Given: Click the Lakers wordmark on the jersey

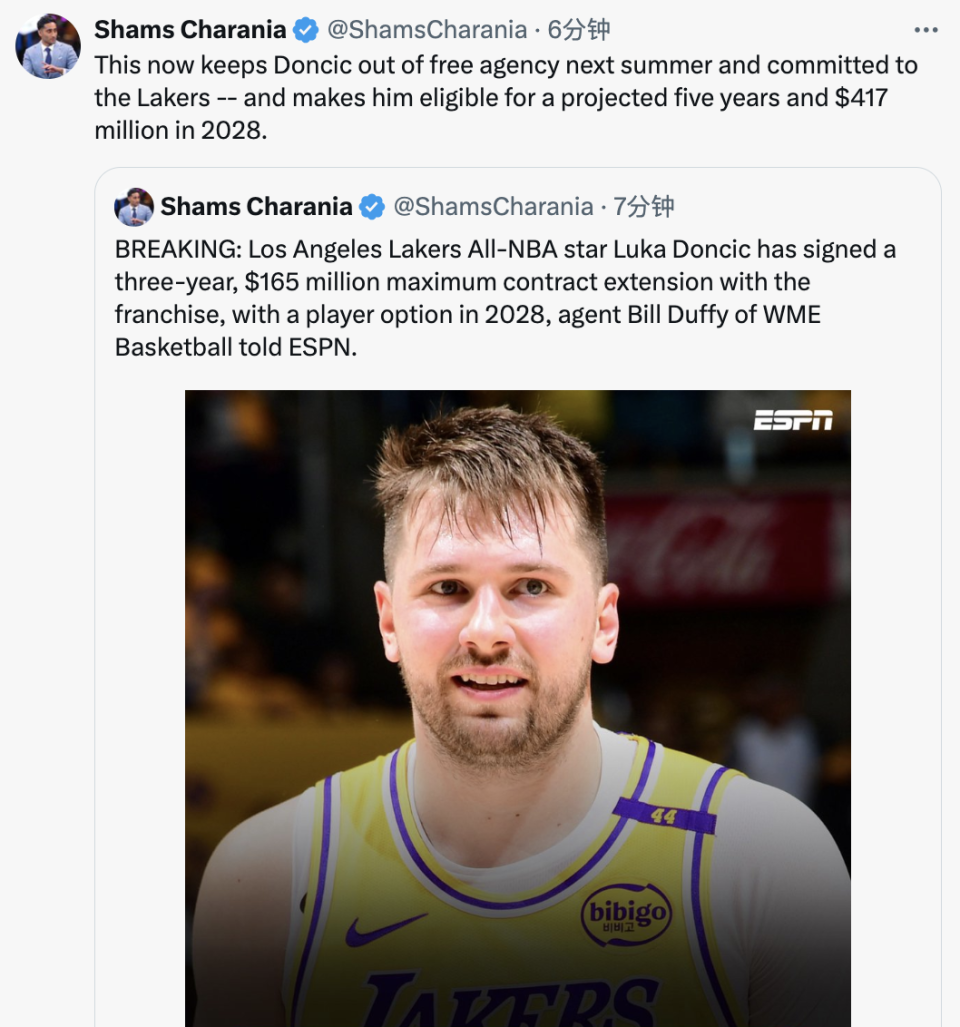Looking at the screenshot, I should point(511,1000).
